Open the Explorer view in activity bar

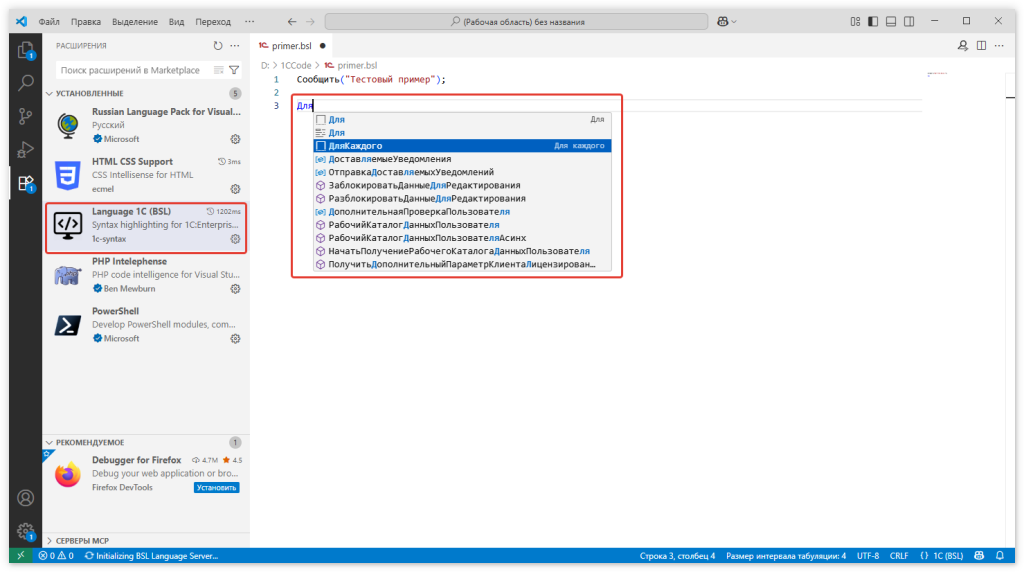pos(25,50)
